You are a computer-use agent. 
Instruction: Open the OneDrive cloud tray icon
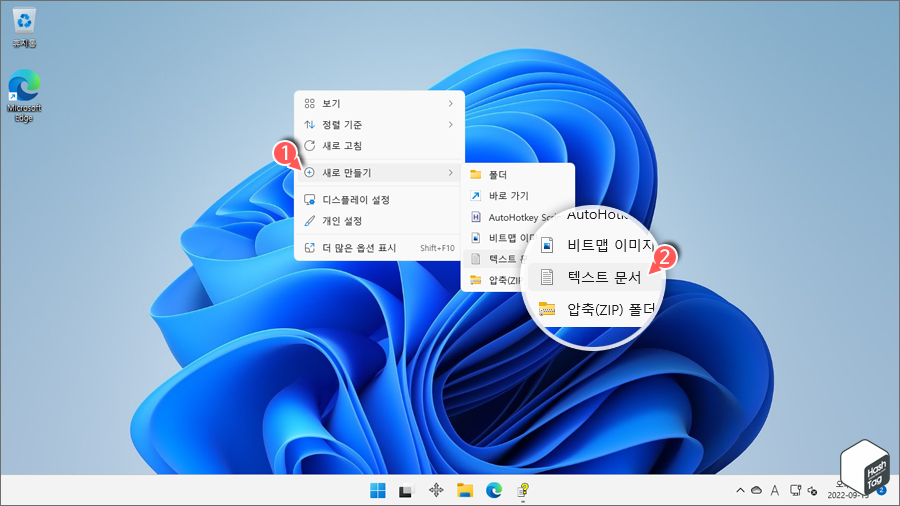757,490
